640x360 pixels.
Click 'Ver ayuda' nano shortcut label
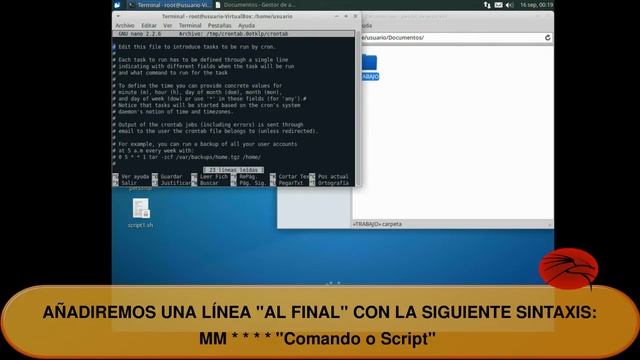tap(135, 177)
